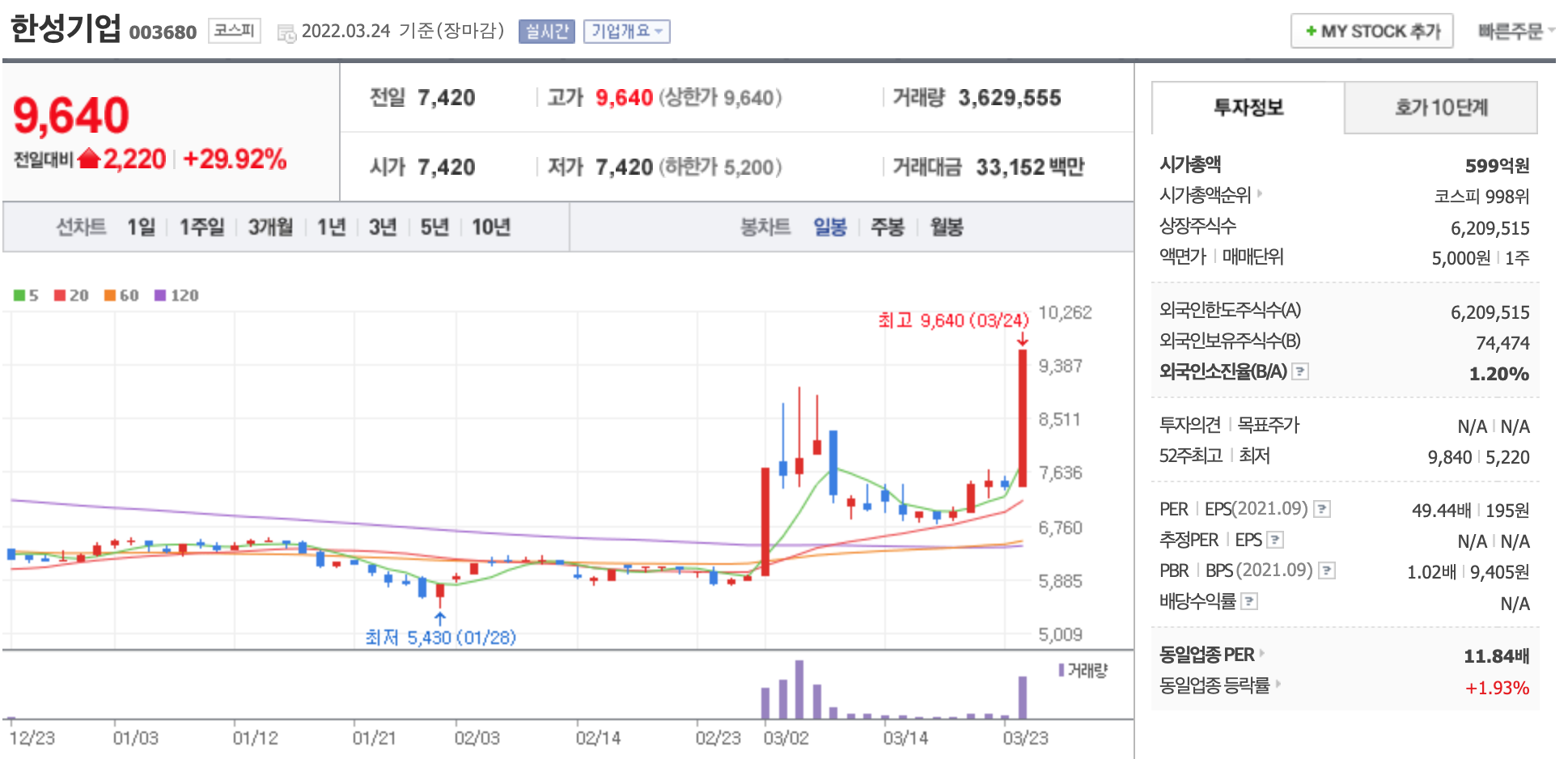Click the current price 9,640
This screenshot has width=1568, height=759.
point(71,115)
